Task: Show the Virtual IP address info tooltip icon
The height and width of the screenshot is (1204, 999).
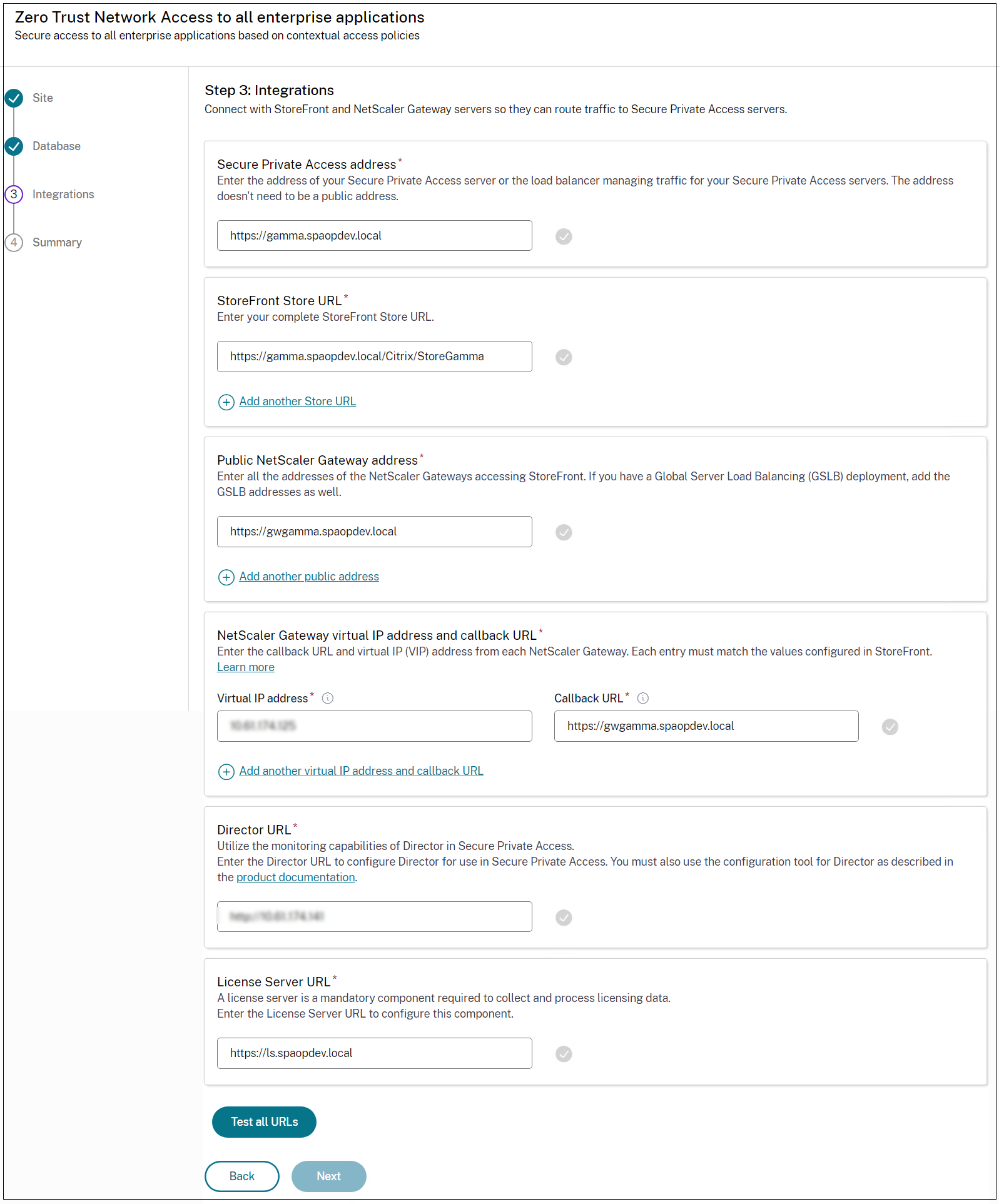Action: click(328, 699)
